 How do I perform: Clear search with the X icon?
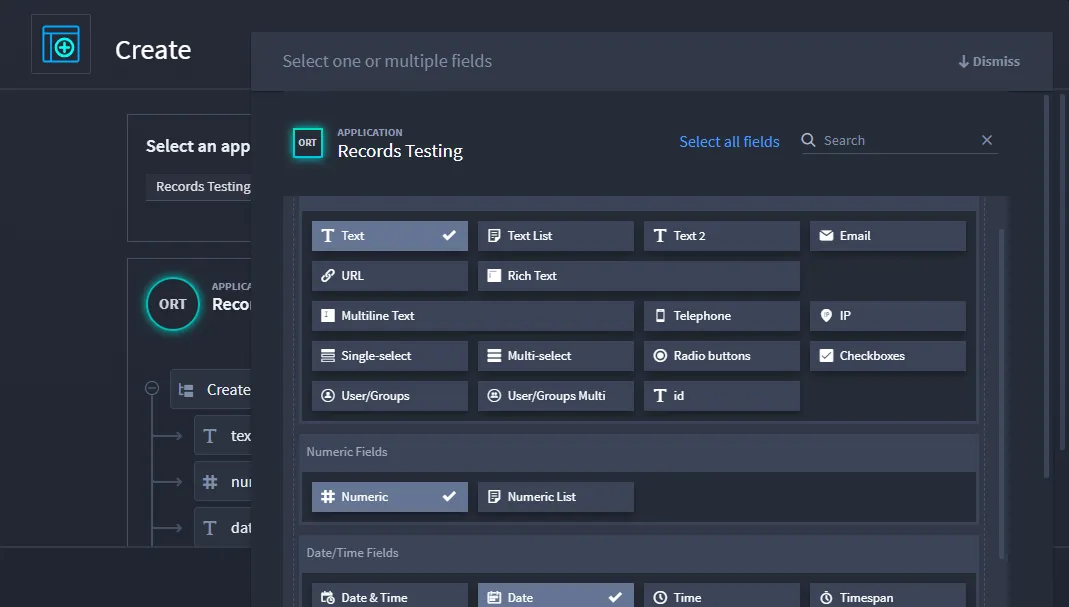click(987, 140)
